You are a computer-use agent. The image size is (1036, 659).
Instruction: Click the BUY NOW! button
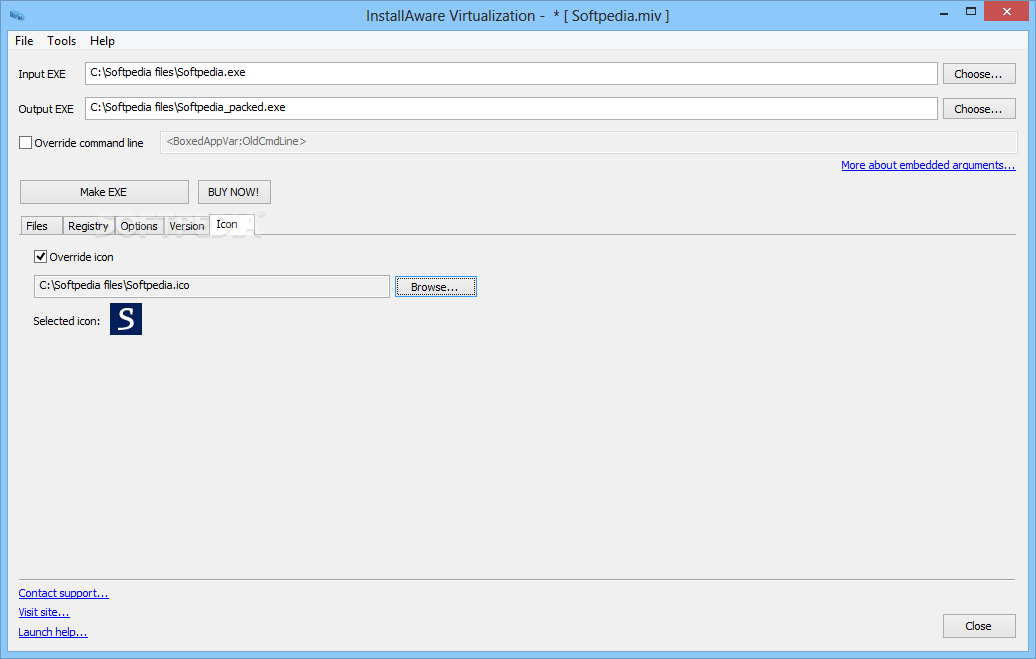coord(234,192)
